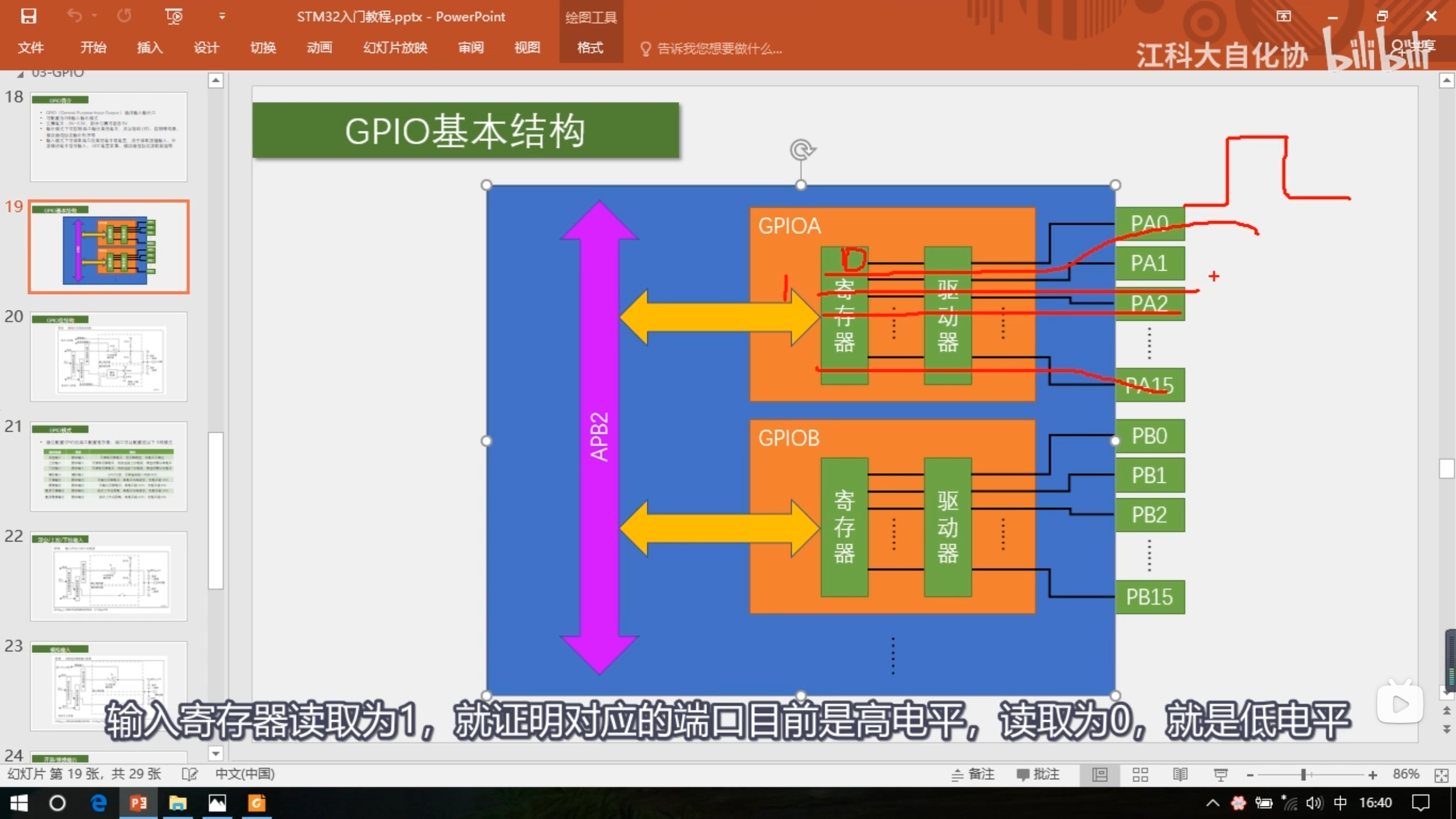Start Slide Show from status bar
Image resolution: width=1456 pixels, height=819 pixels.
pos(1220,775)
